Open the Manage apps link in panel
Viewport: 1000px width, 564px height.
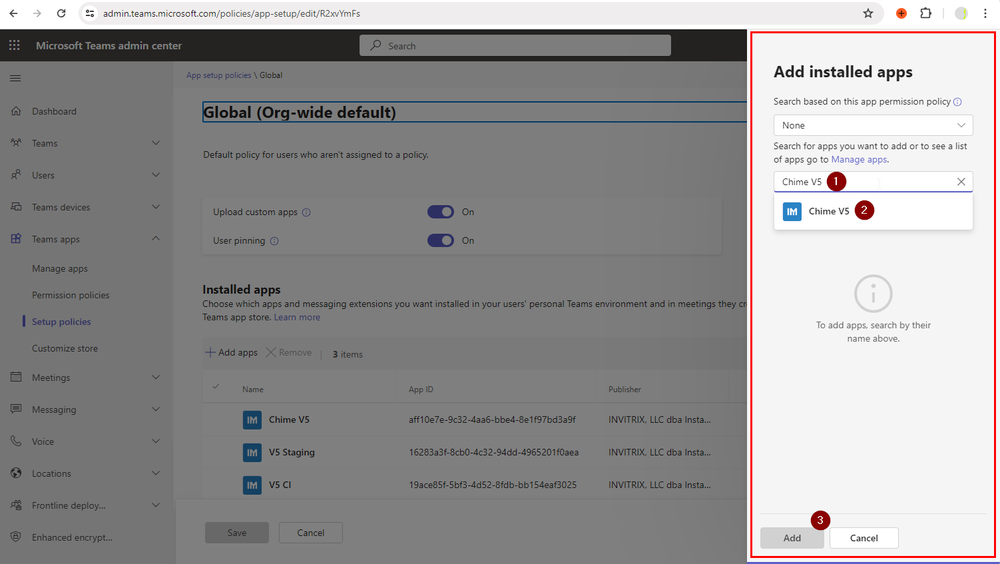click(858, 160)
